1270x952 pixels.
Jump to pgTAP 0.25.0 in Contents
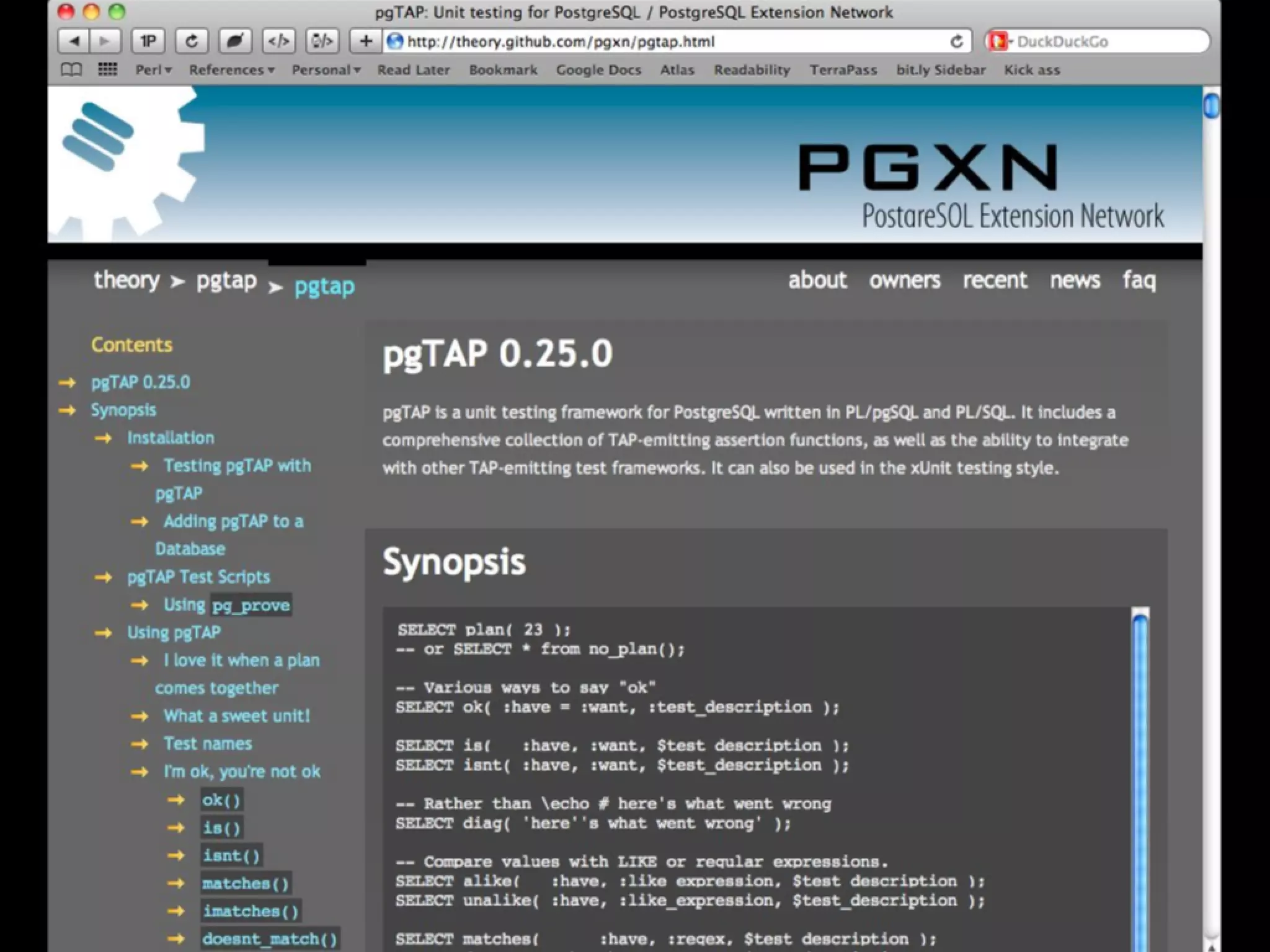tap(141, 382)
